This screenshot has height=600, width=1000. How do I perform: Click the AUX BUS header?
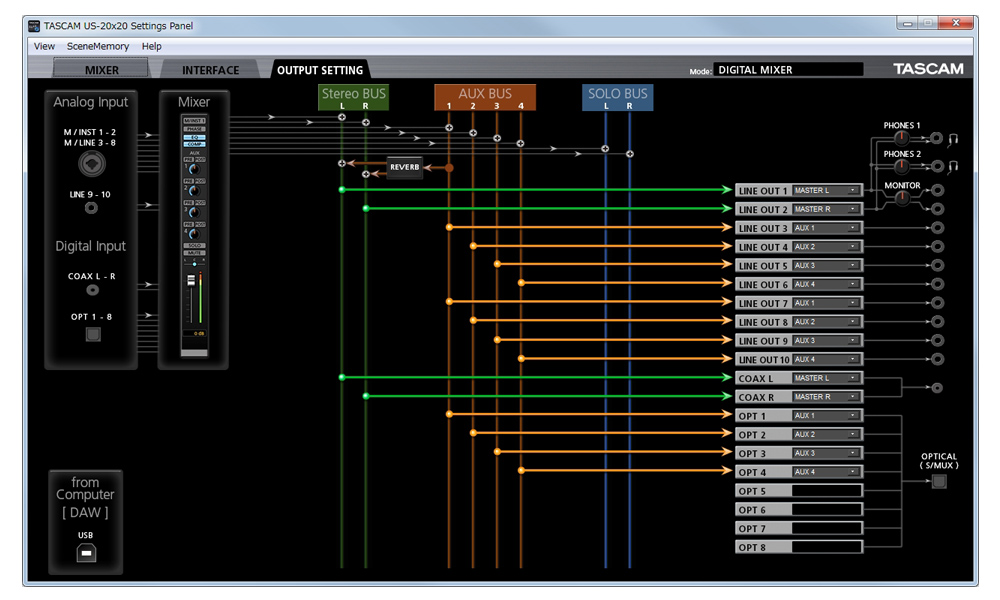(485, 98)
